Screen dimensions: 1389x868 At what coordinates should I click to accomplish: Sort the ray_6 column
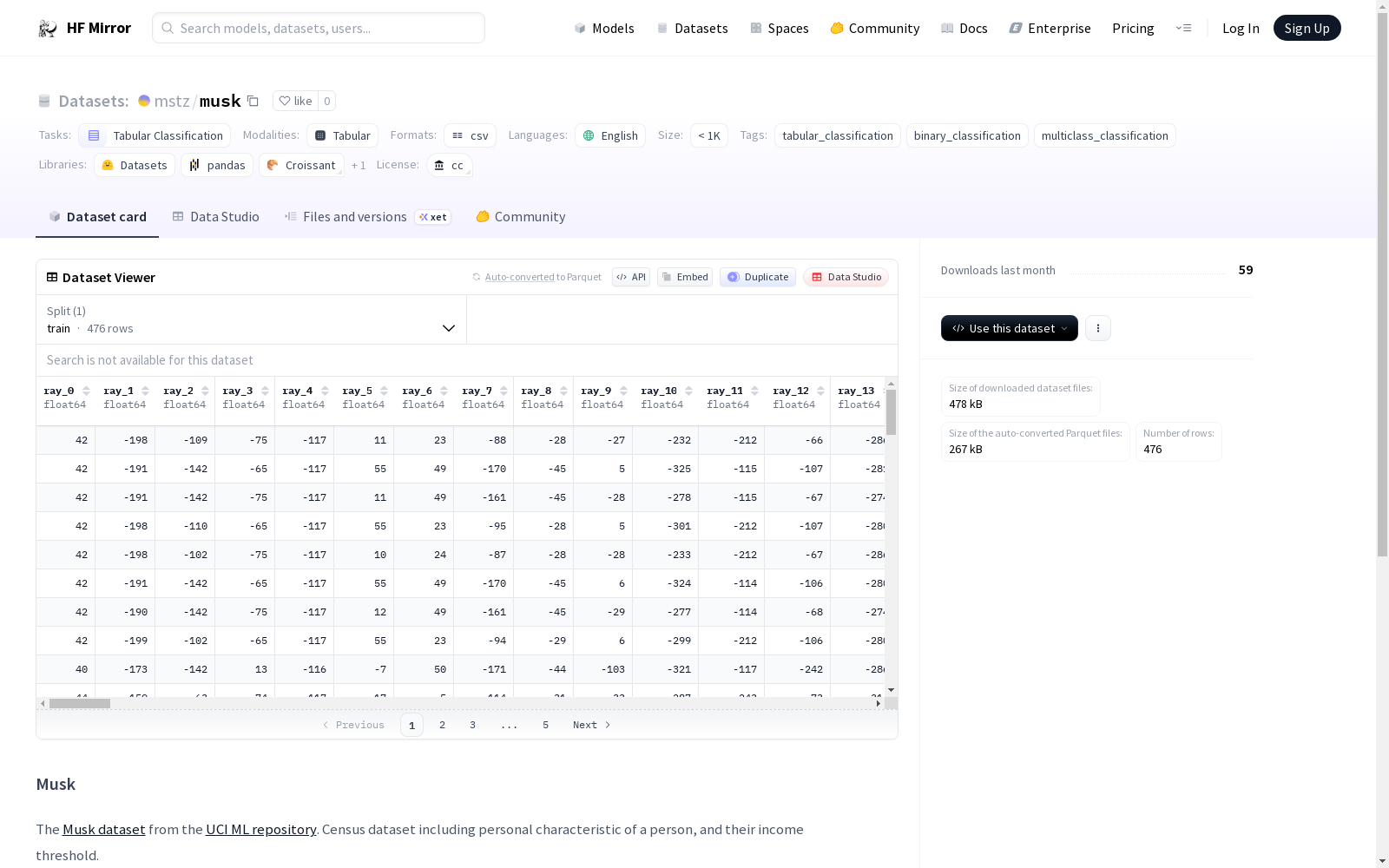(x=444, y=391)
